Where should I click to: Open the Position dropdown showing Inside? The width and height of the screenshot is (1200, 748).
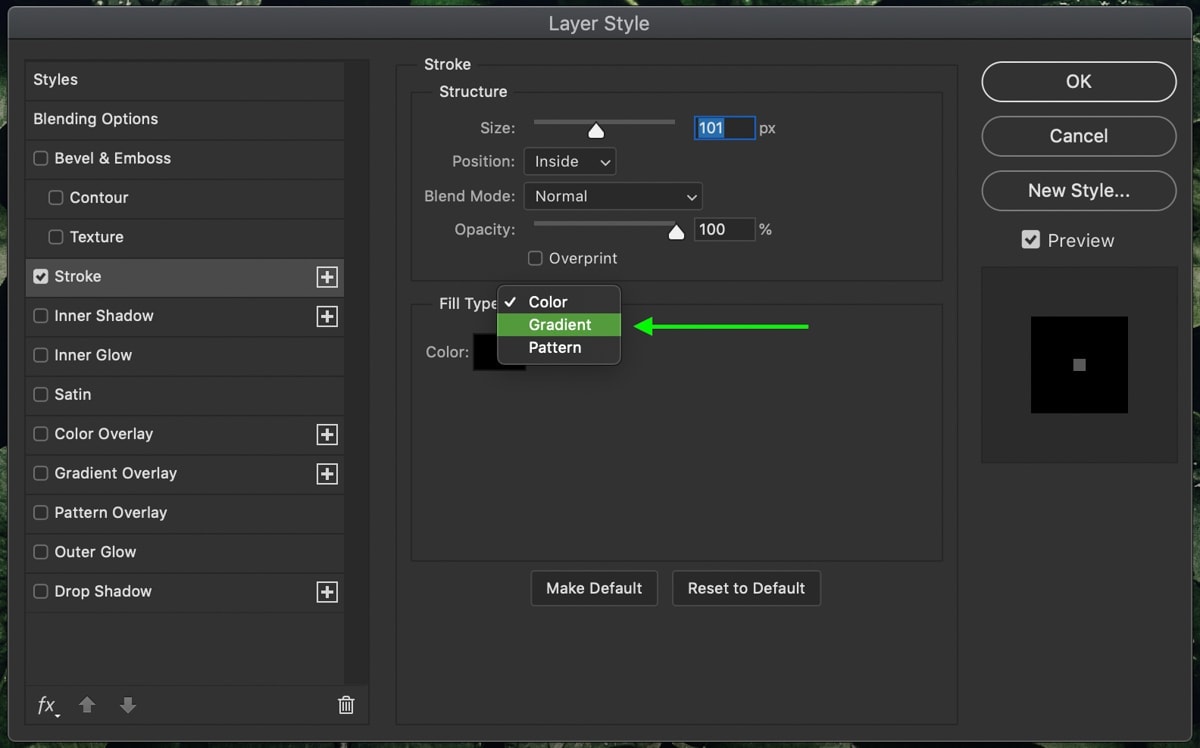(569, 161)
